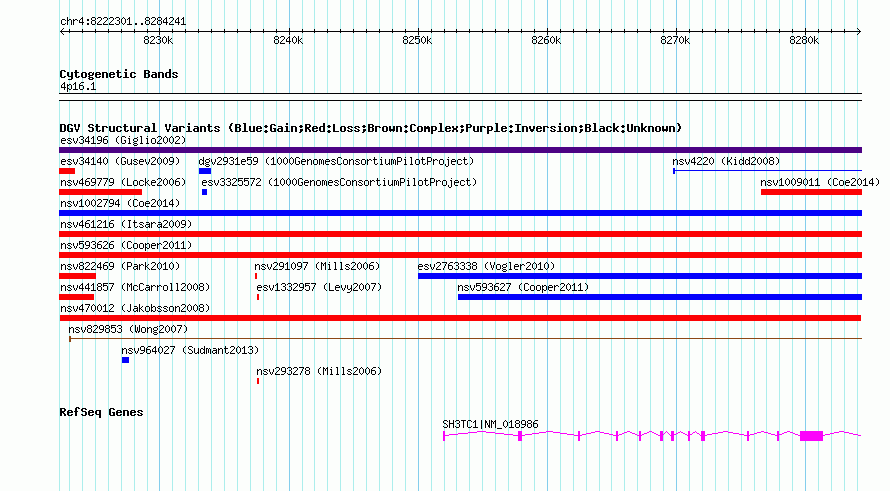Select the nsv829853 (Wong2007) label
Image resolution: width=890 pixels, height=491 pixels.
(128, 329)
